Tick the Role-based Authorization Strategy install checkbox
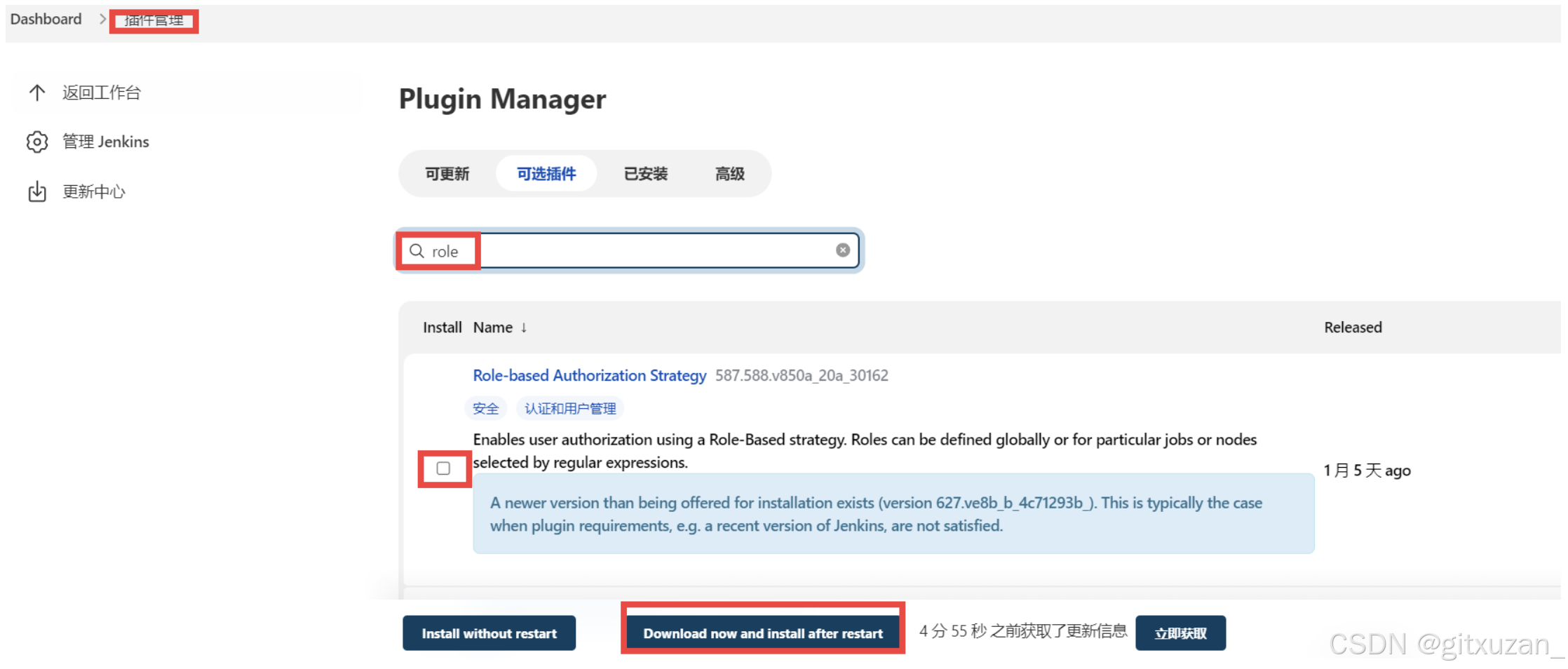This screenshot has height=669, width=1568. (443, 468)
